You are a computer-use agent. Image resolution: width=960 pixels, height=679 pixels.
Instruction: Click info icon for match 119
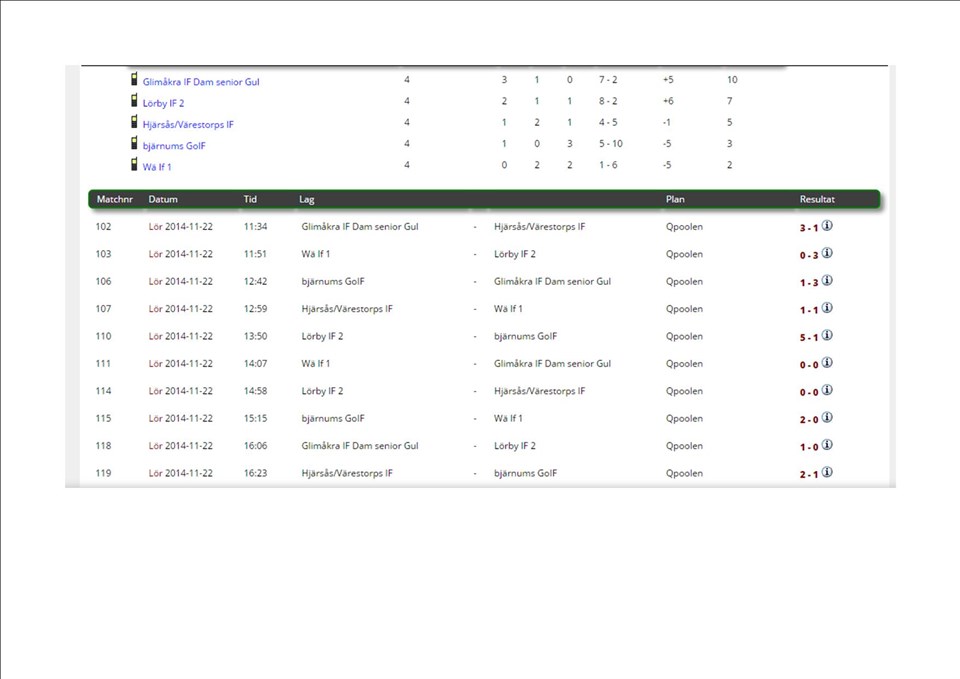[827, 472]
